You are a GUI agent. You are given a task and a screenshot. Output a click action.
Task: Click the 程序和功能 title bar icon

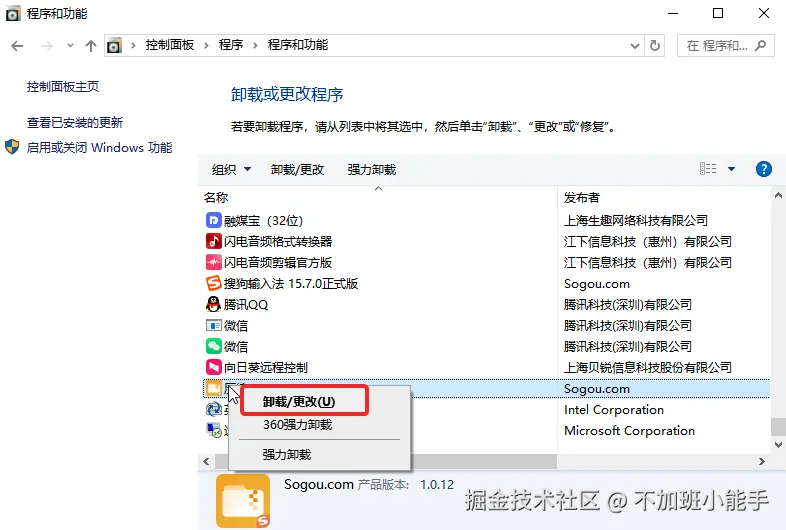[x=13, y=14]
